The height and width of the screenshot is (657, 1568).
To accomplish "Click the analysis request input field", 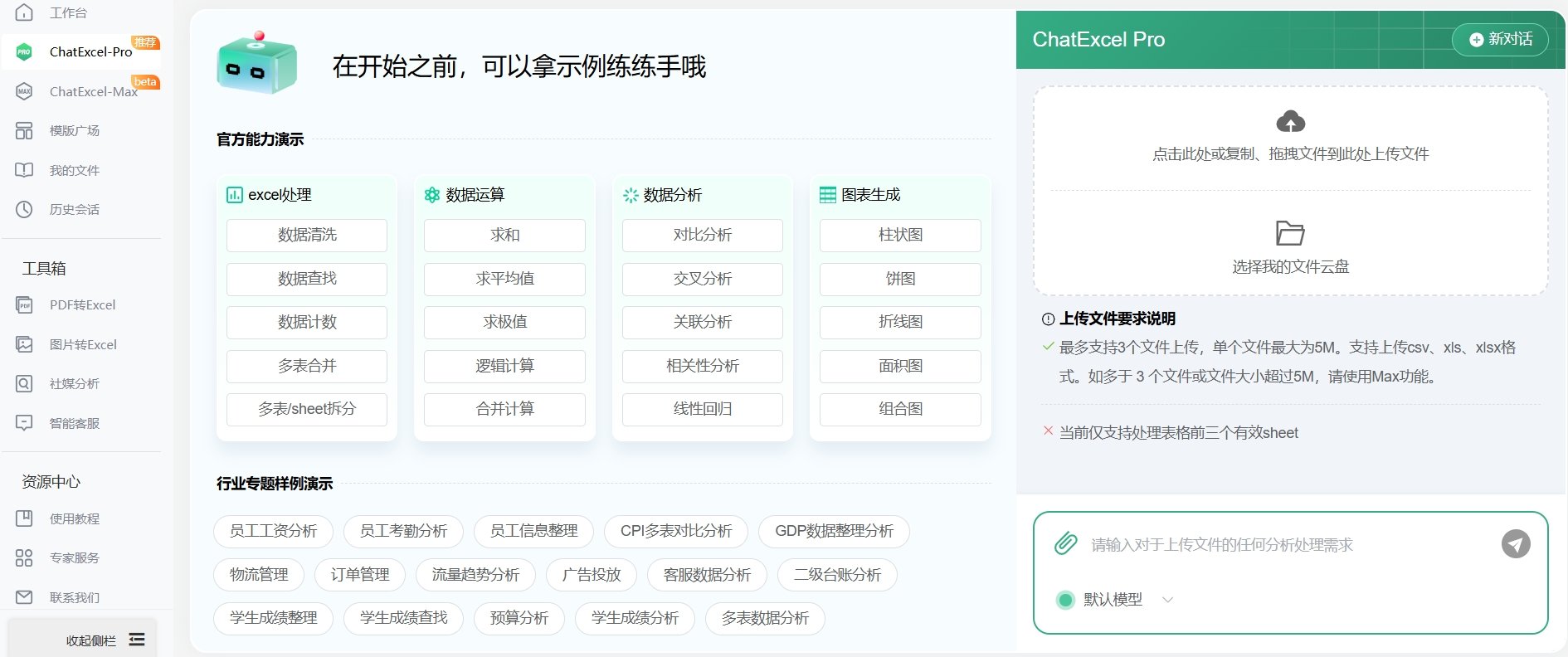I will [1286, 545].
